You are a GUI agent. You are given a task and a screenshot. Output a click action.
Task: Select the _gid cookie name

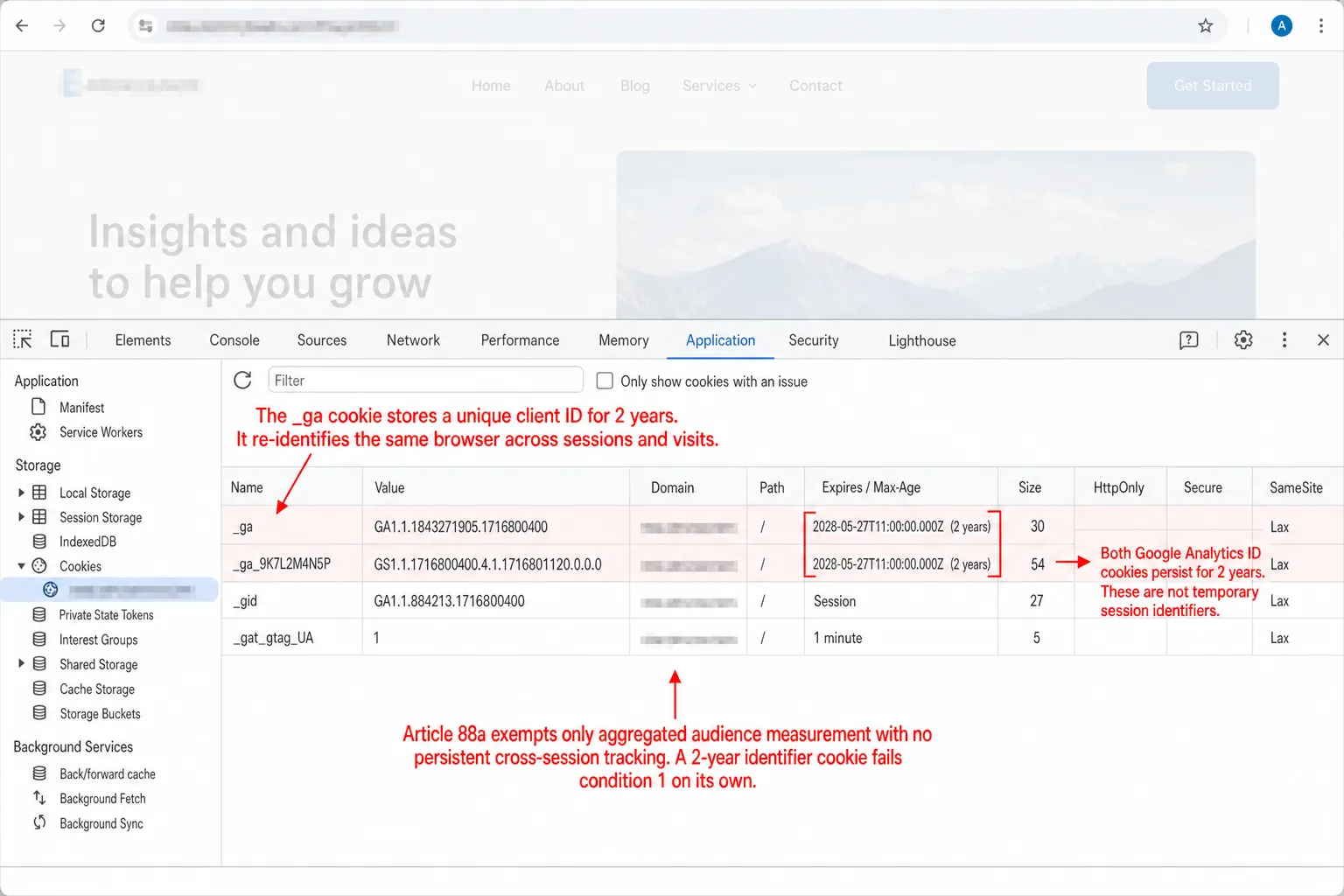tap(246, 601)
